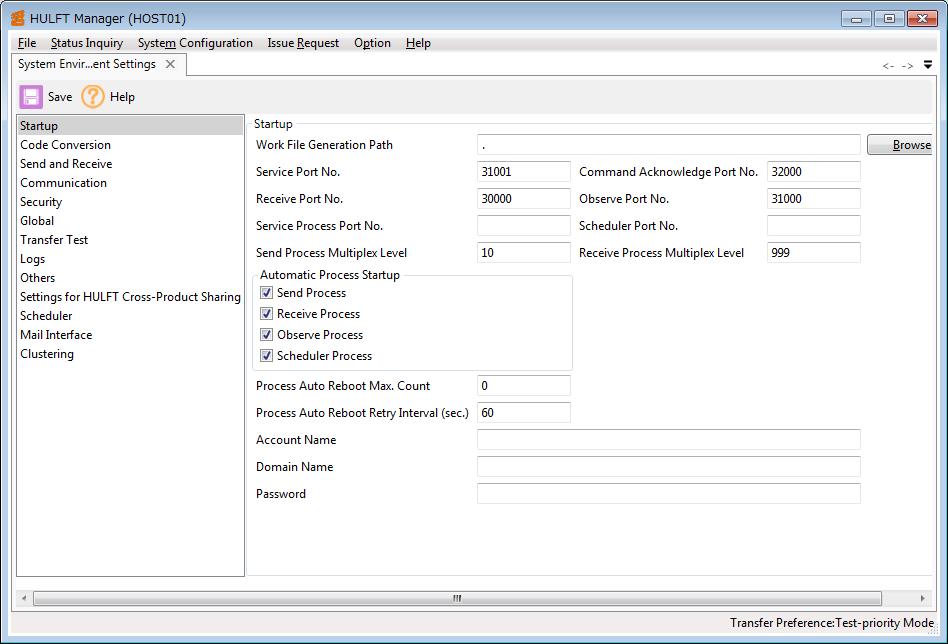The image size is (948, 644).
Task: Toggle the Send Process checkbox
Action: tap(267, 293)
